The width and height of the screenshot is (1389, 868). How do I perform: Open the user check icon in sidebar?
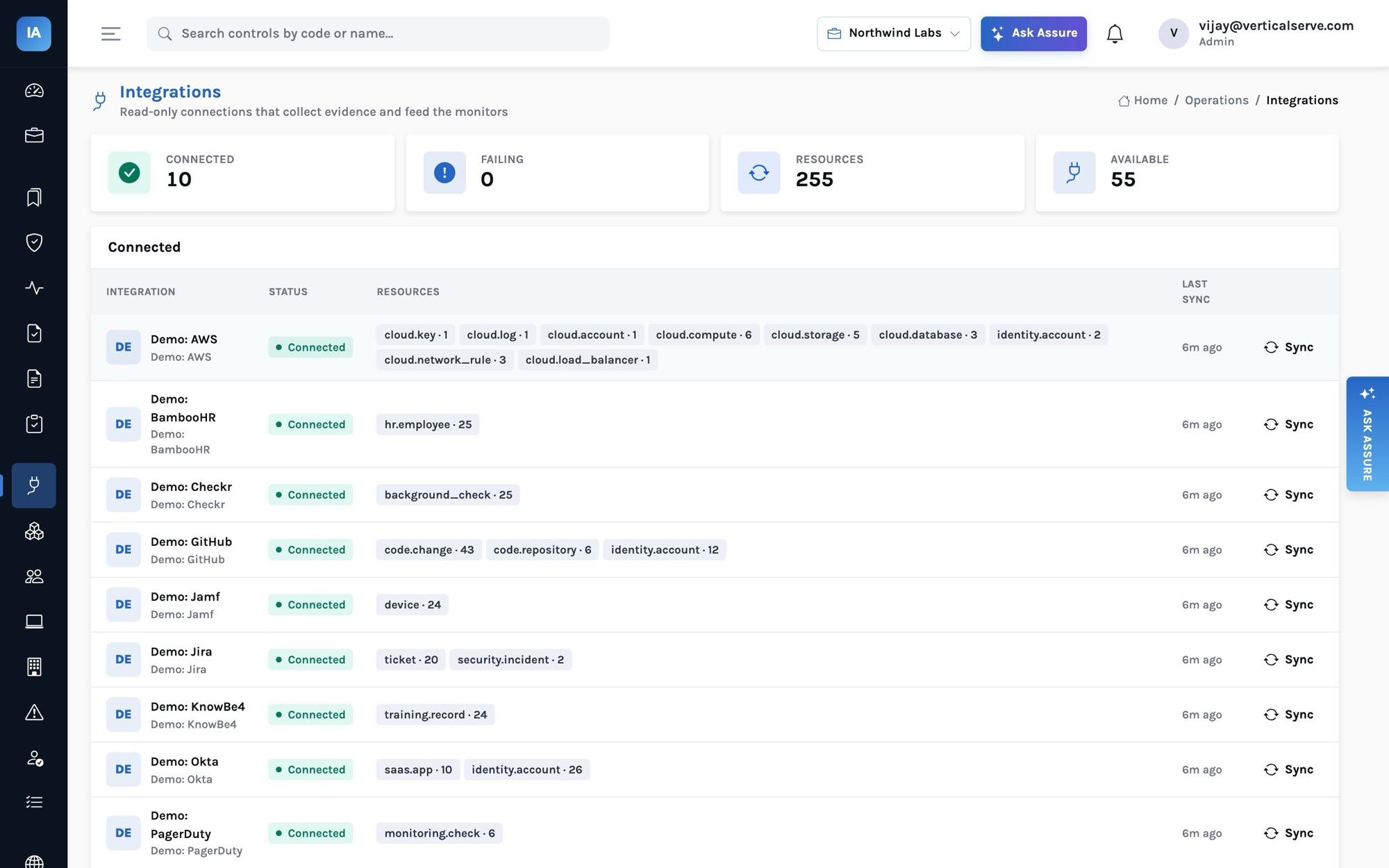(x=34, y=758)
